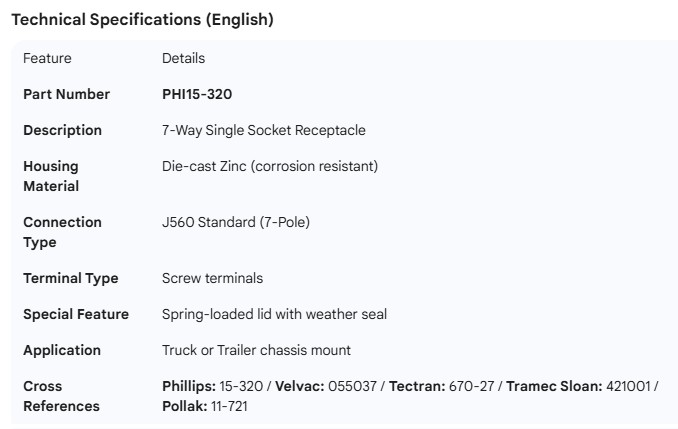Click the Pollak 11-721 cross reference
The width and height of the screenshot is (678, 429).
[x=205, y=406]
